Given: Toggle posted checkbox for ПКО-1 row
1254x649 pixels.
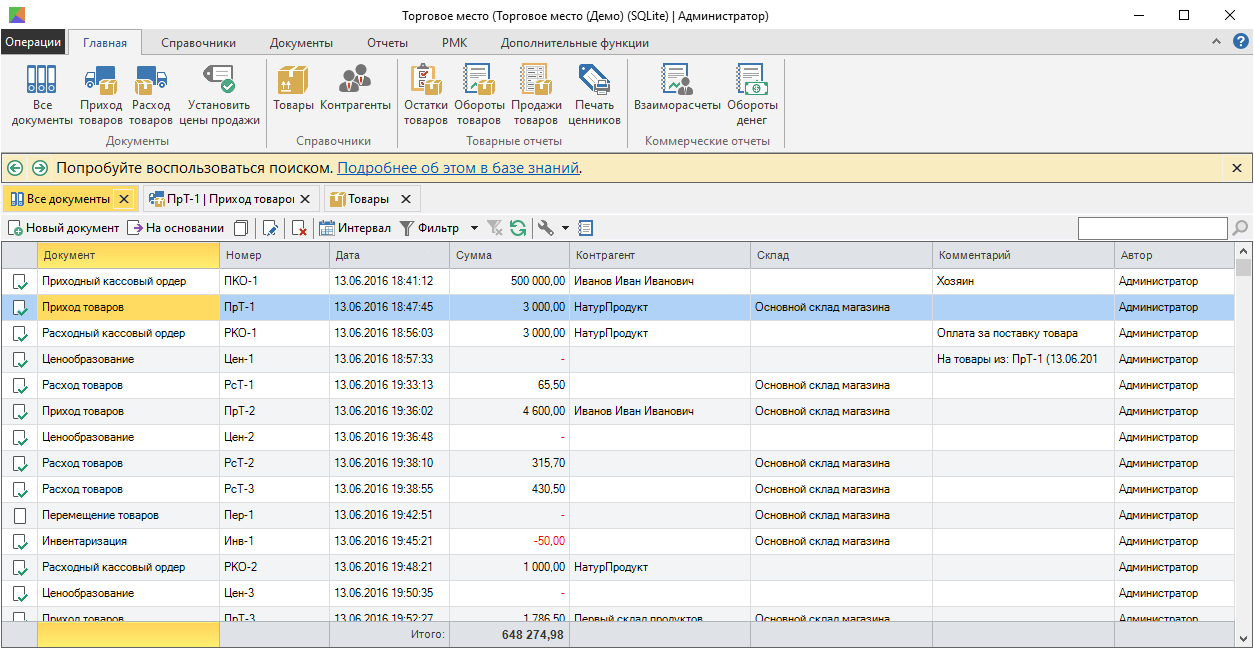Looking at the screenshot, I should coord(20,282).
